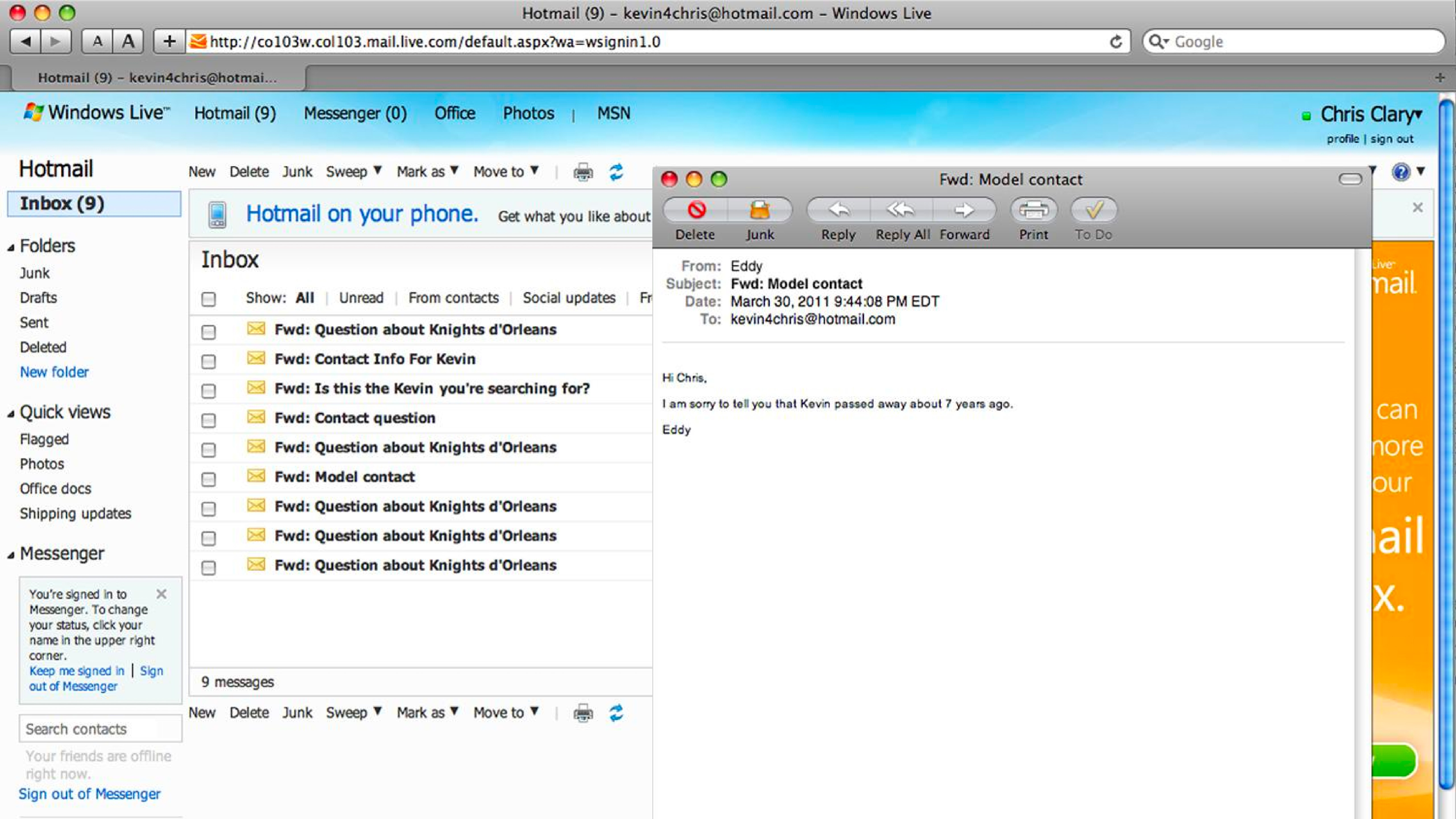Click the Search contacts field

[x=101, y=729]
